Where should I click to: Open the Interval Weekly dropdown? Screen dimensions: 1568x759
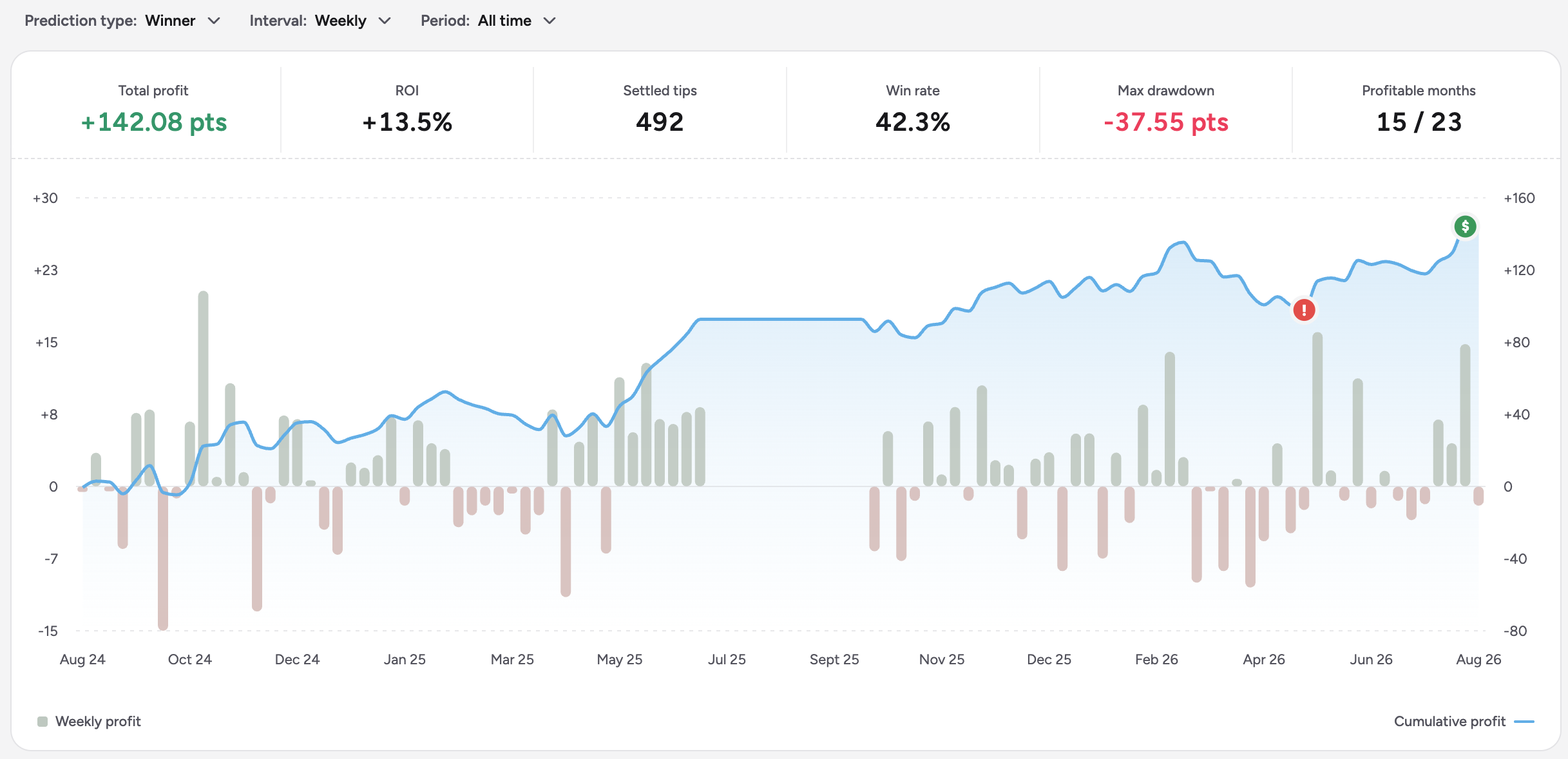(320, 21)
